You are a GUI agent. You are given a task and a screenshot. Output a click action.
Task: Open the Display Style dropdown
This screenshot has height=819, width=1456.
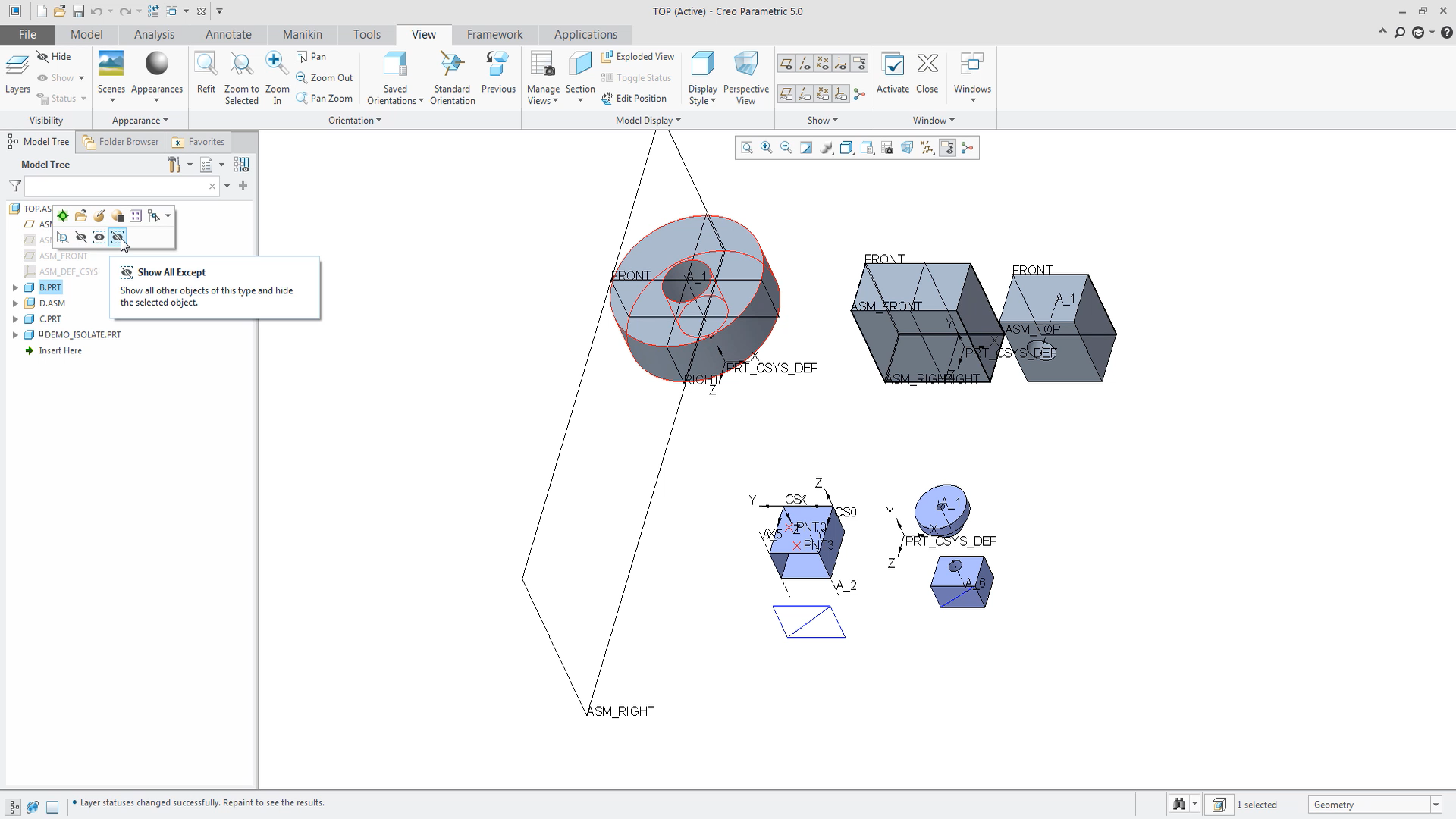tap(702, 95)
